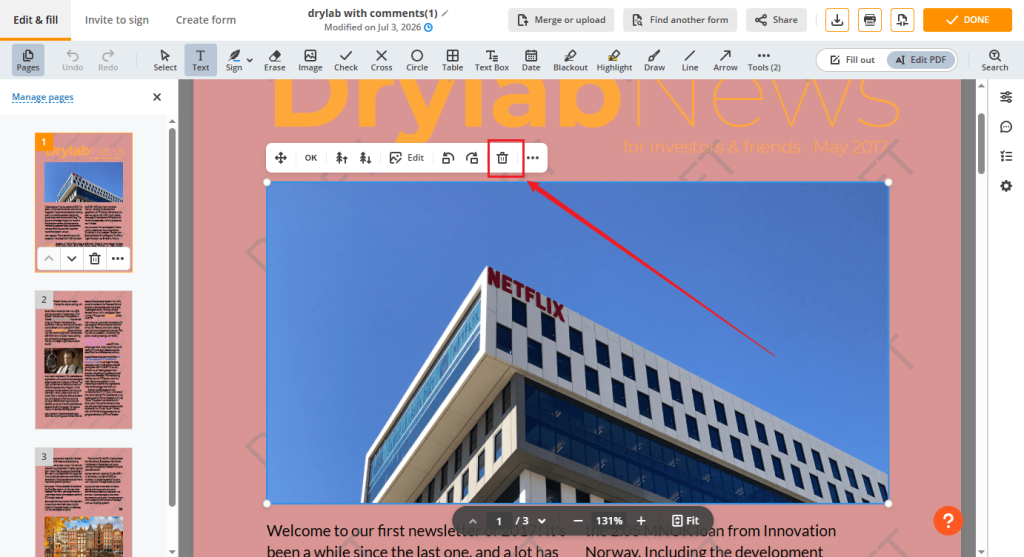Move page 1 up arrow
The image size is (1024, 557).
point(49,259)
